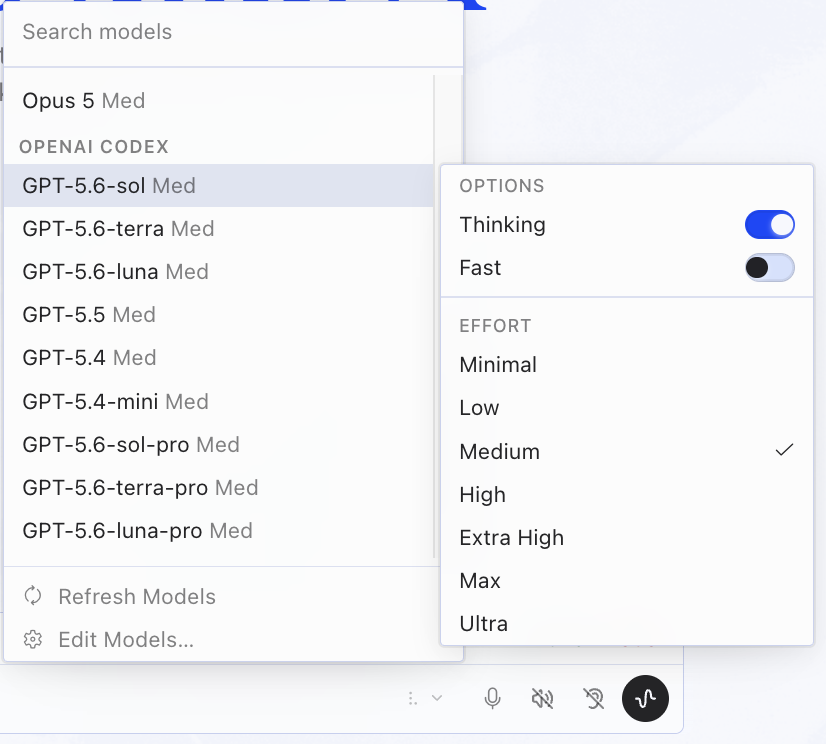Select Medium effort with checkmark
This screenshot has width=826, height=744.
627,452
